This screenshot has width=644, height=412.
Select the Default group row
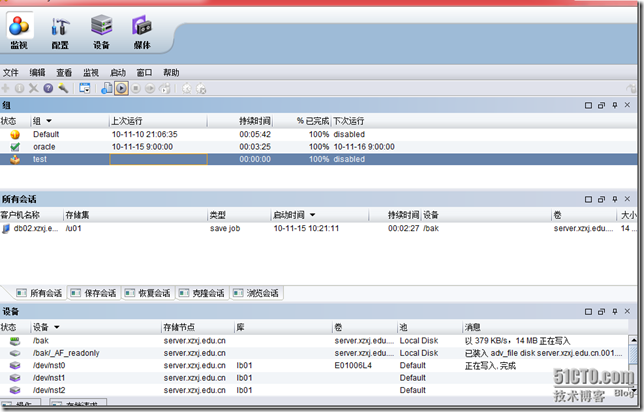tap(318, 134)
